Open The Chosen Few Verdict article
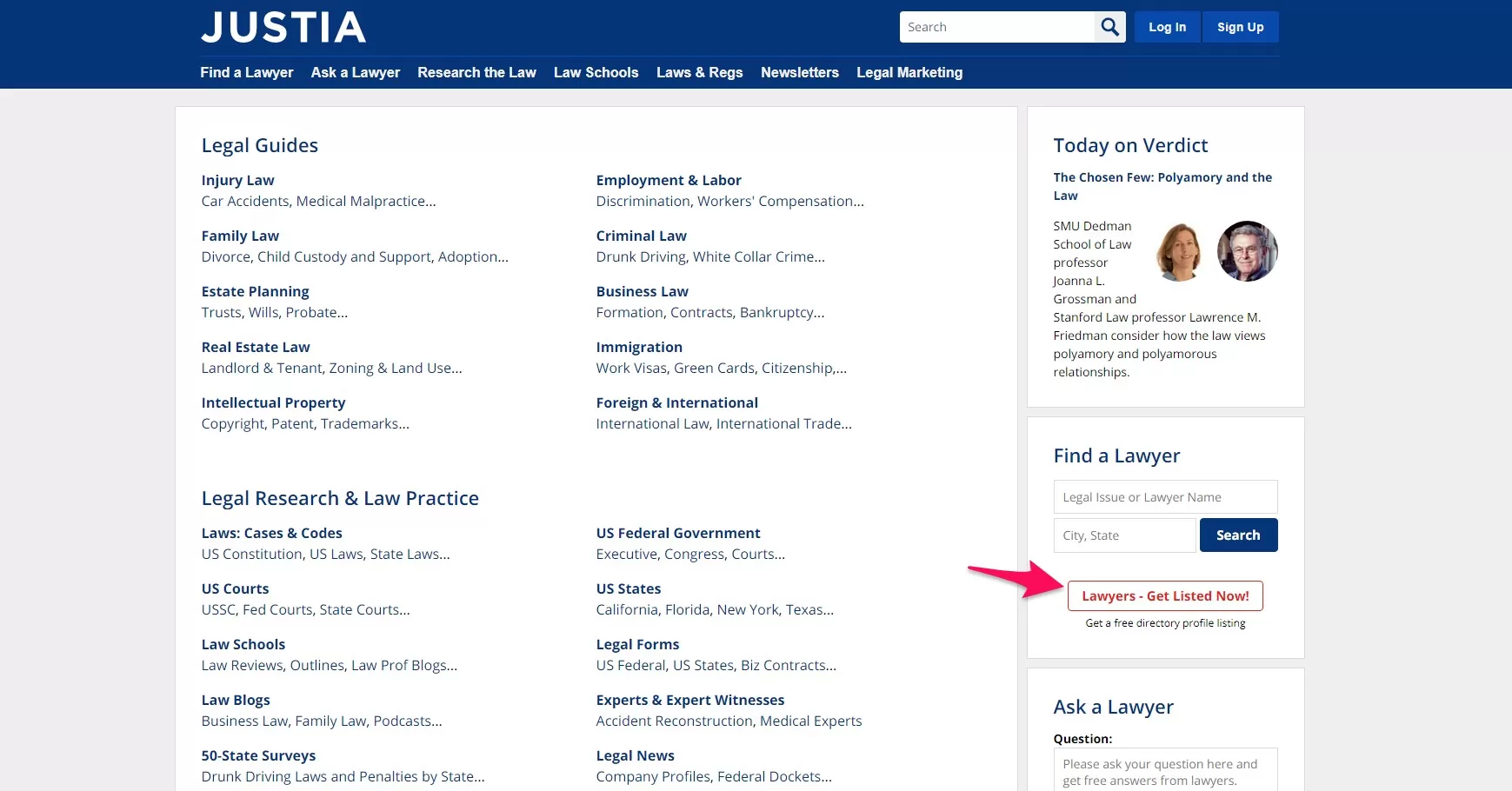1512x791 pixels. (1162, 186)
